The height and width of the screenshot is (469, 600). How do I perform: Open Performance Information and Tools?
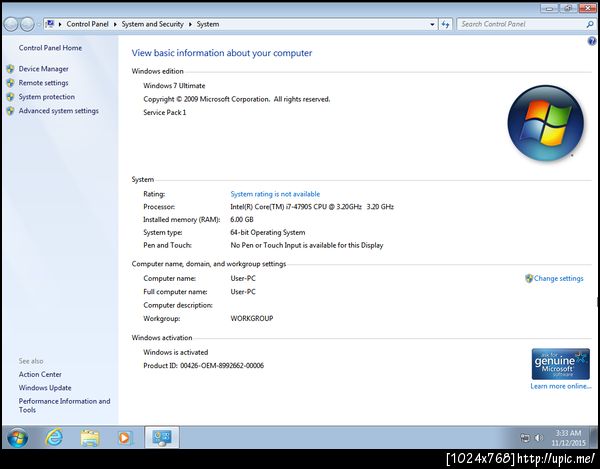point(64,405)
